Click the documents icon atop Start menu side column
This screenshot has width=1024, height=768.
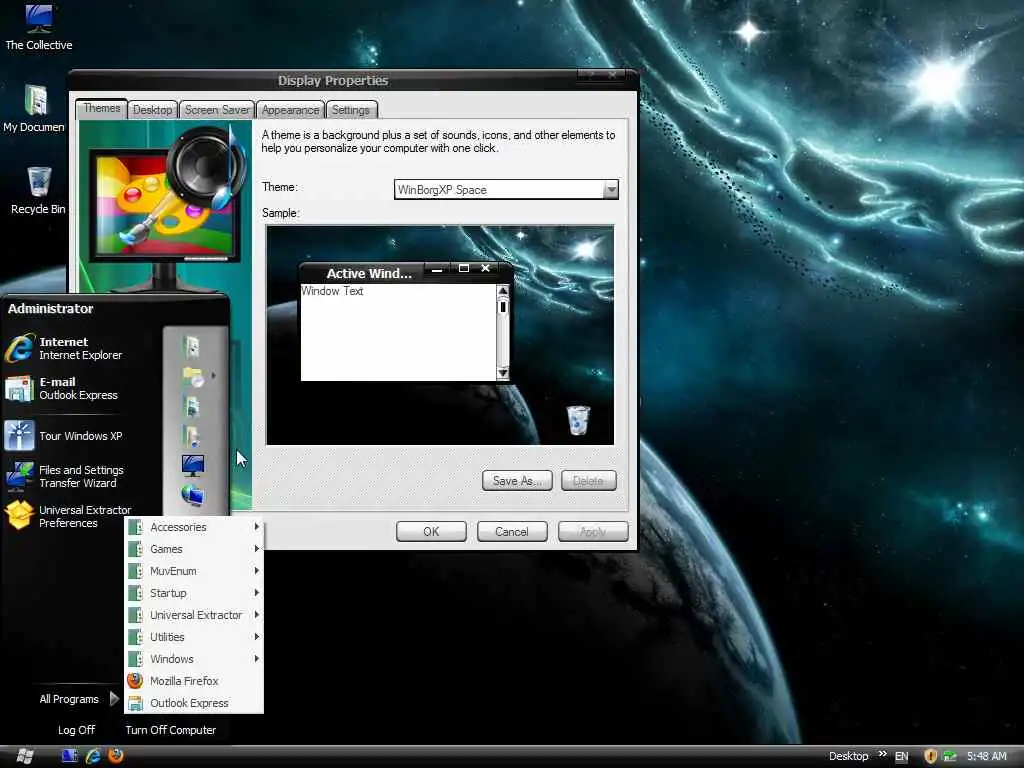pos(192,347)
